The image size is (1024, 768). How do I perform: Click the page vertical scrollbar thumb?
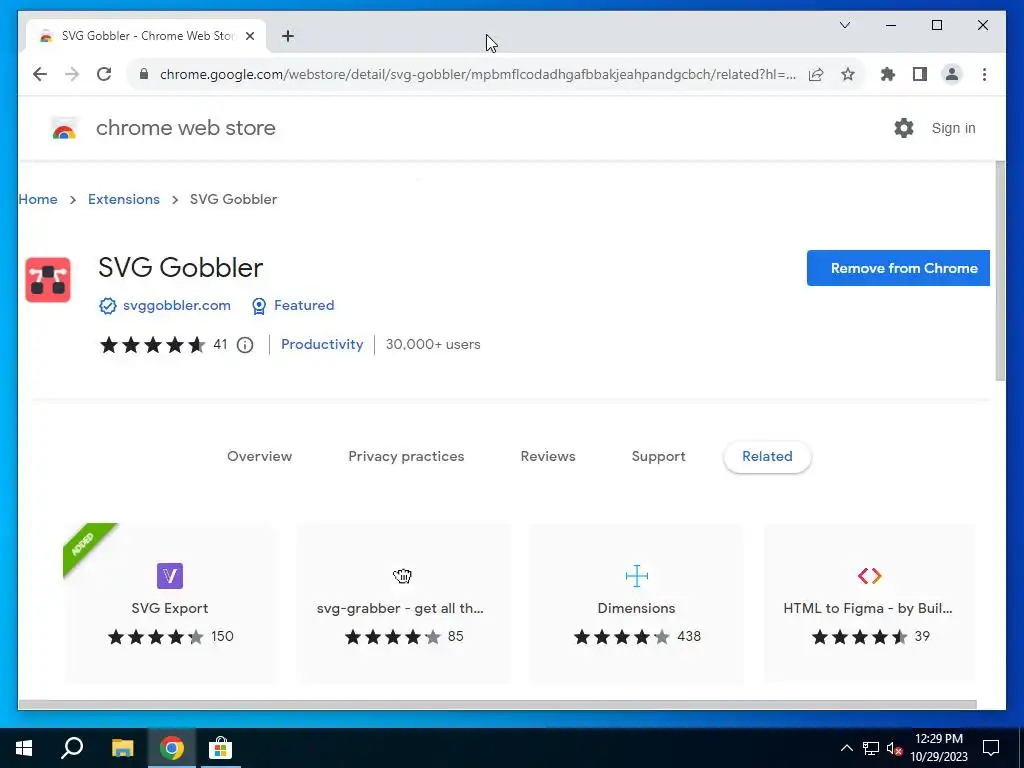click(x=1000, y=271)
